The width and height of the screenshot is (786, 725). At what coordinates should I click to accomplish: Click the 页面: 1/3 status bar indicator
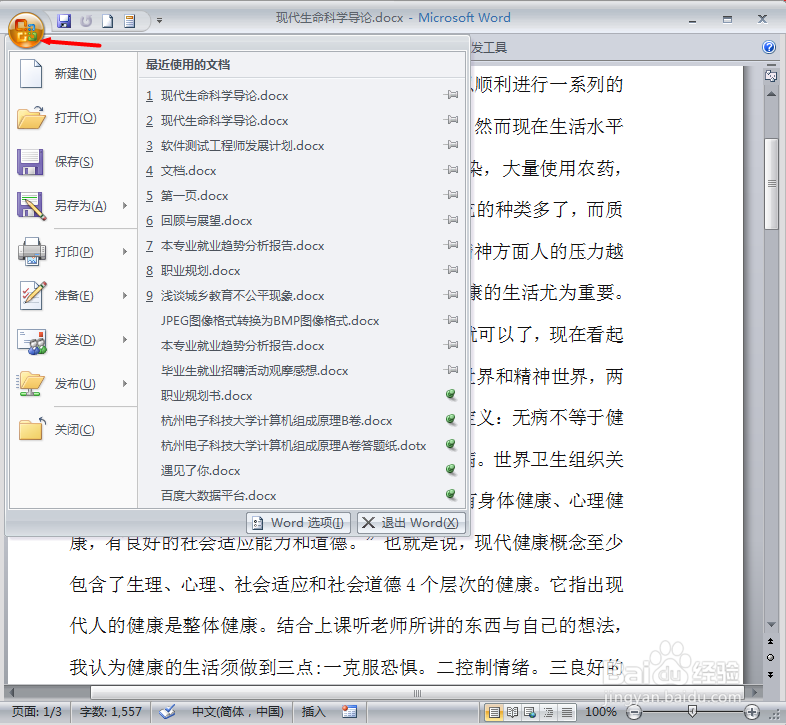click(x=37, y=711)
